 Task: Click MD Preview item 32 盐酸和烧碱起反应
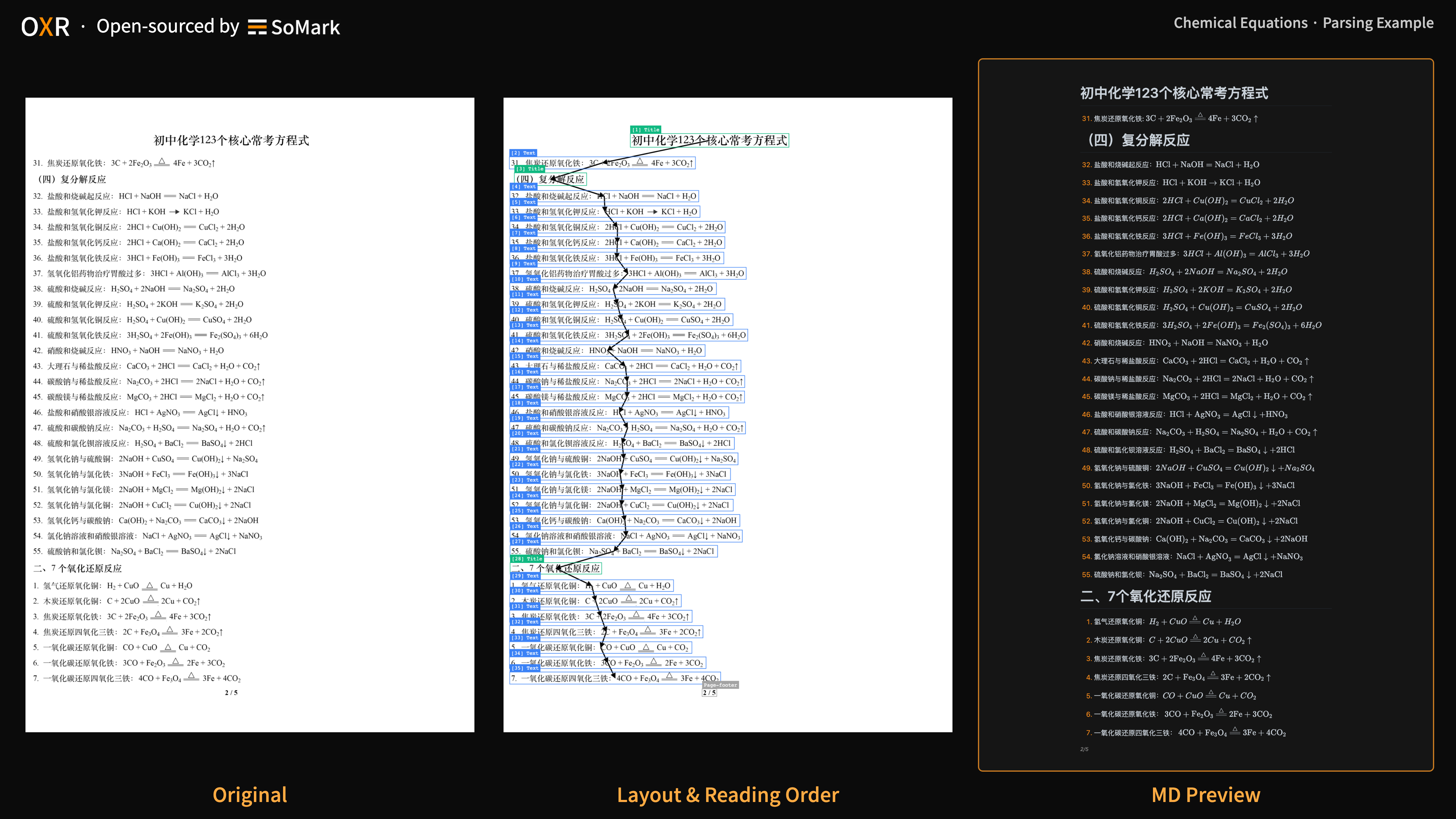pos(1170,164)
